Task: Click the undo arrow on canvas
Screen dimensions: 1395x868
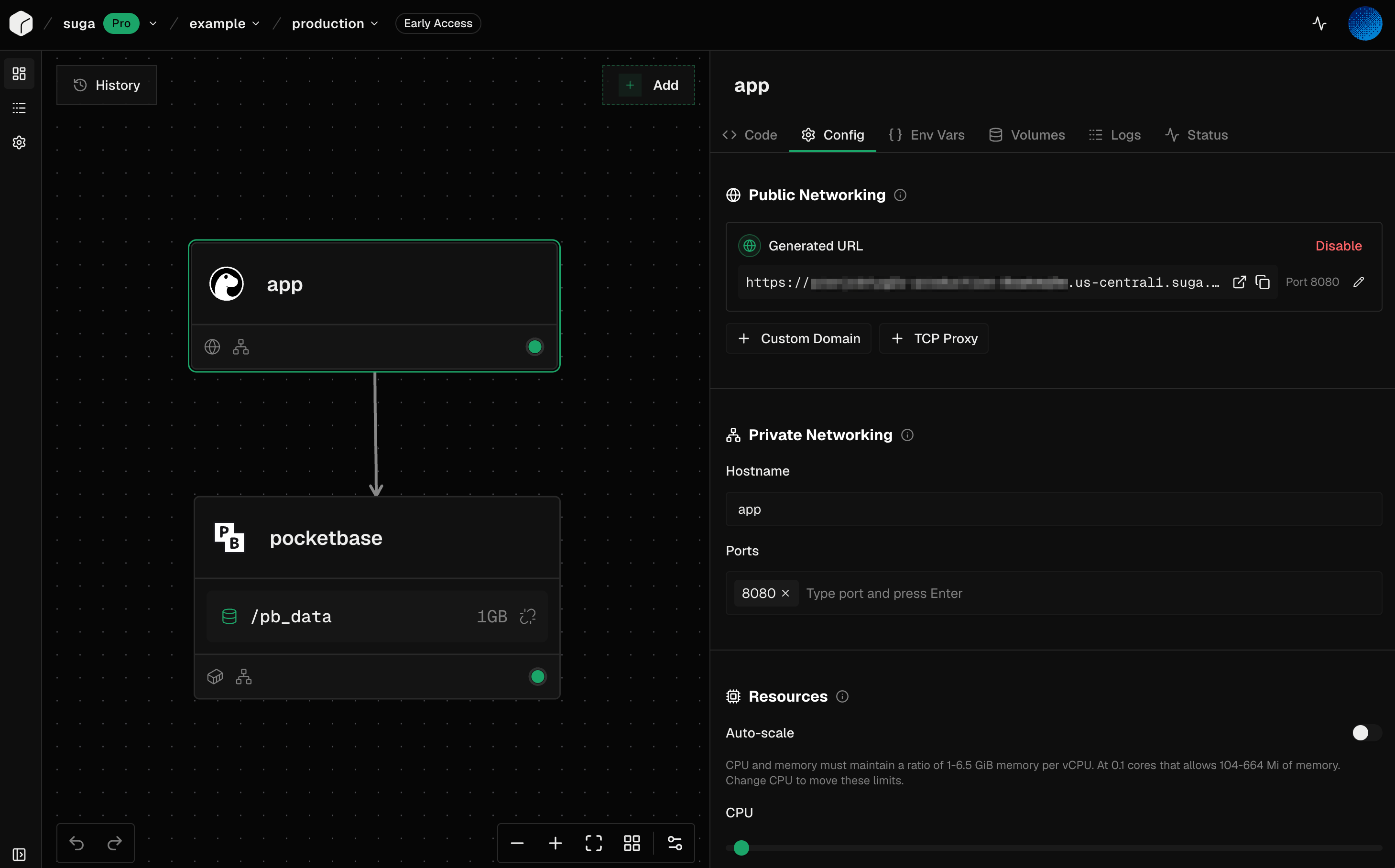Action: (77, 843)
